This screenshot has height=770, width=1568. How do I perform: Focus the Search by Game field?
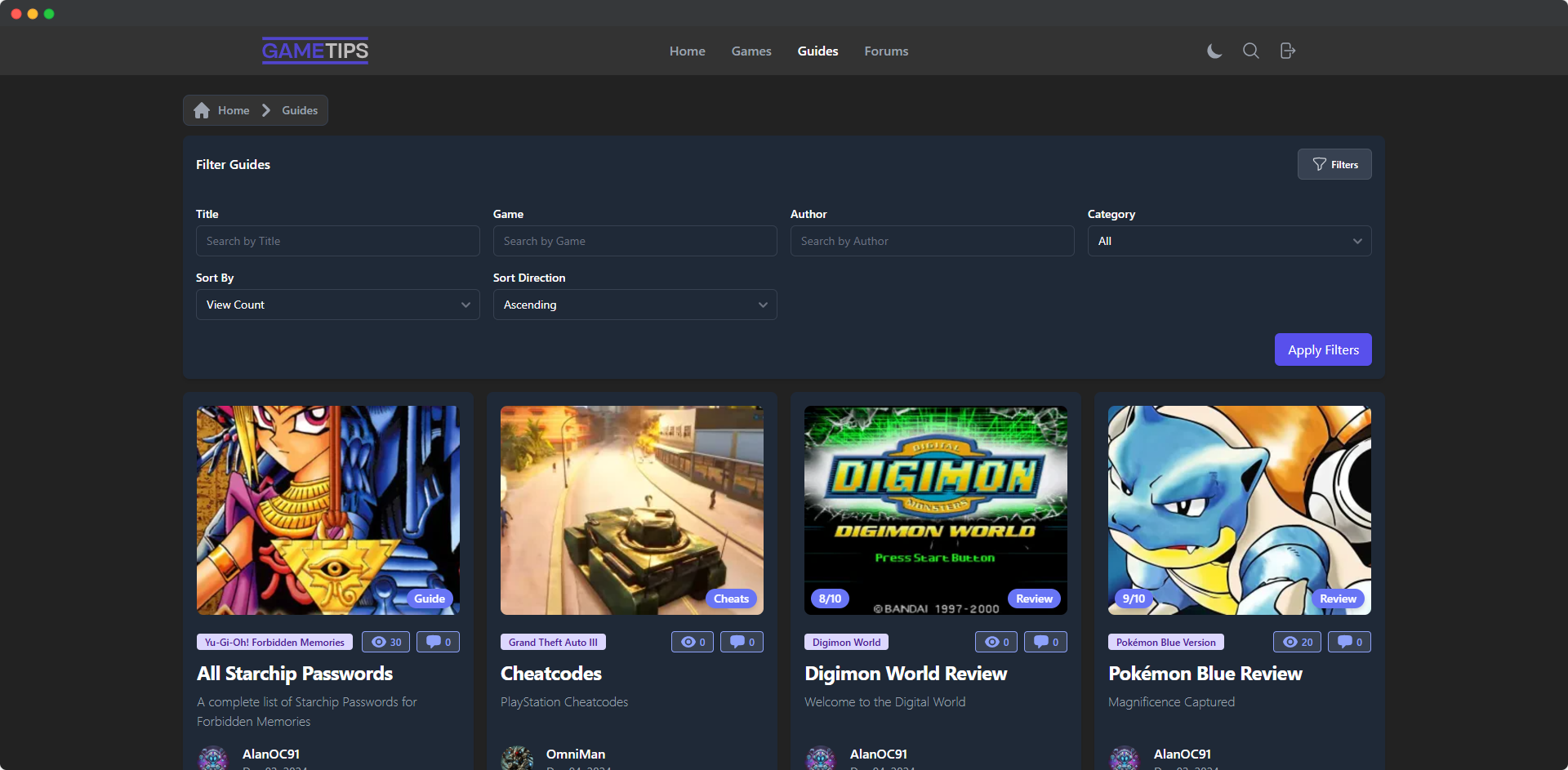point(635,241)
